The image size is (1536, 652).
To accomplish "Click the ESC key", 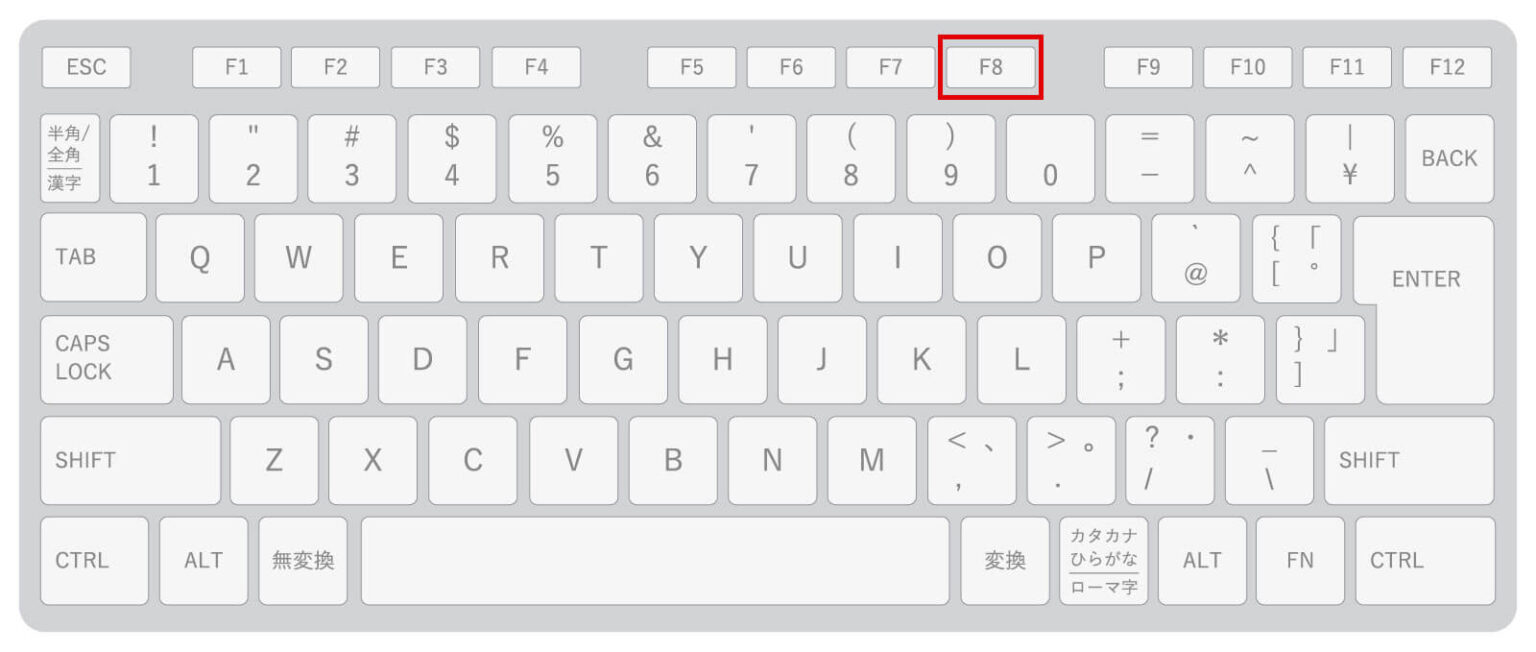I will (86, 68).
